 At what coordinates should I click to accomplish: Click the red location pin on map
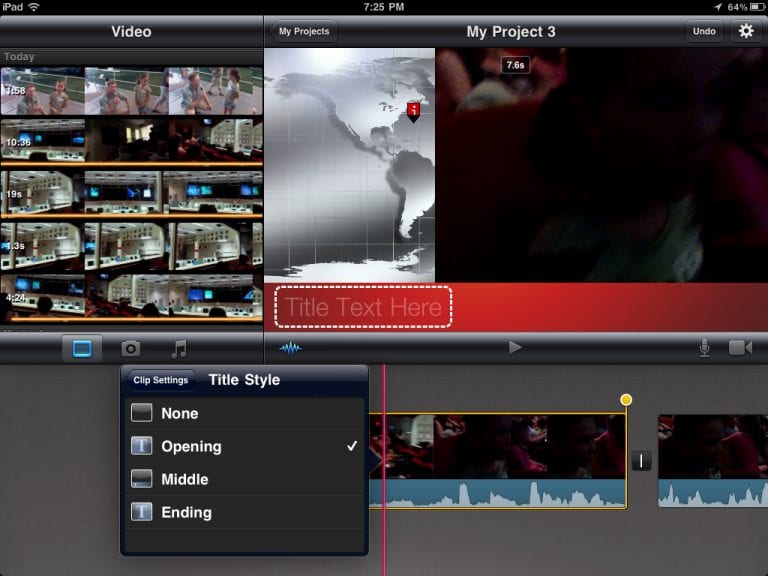coord(413,112)
